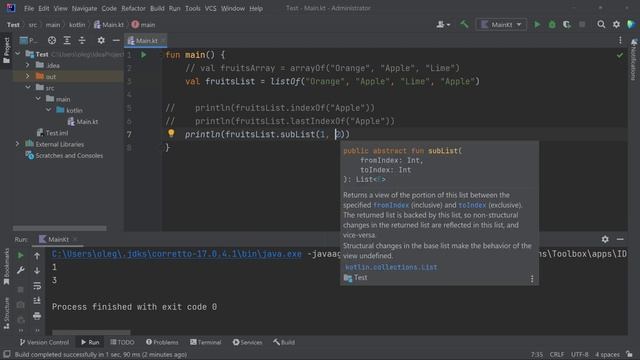640x360 pixels.
Task: Select Main.kt in the project tree
Action: pyautogui.click(x=82, y=122)
